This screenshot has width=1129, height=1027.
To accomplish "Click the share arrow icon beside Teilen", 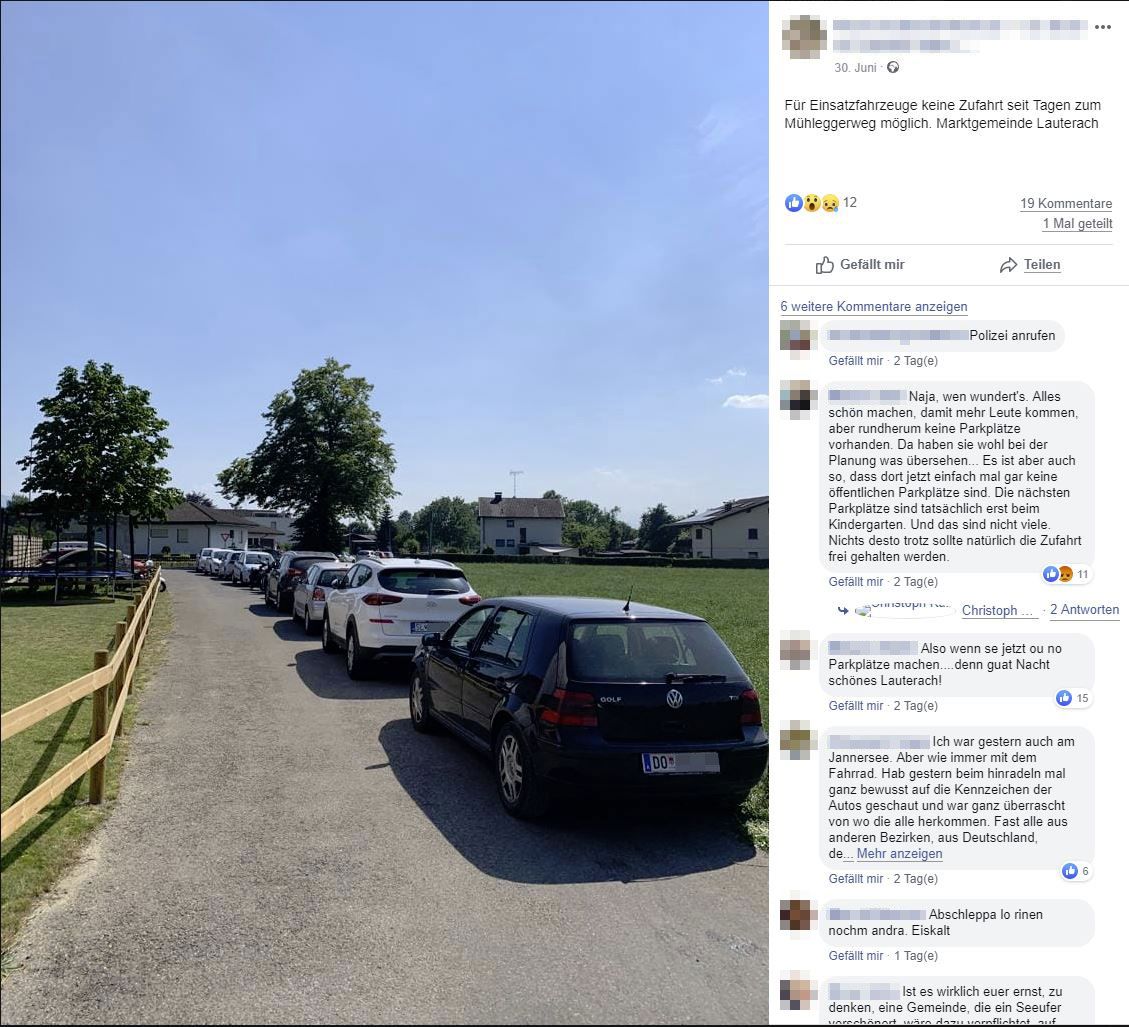I will 1008,265.
